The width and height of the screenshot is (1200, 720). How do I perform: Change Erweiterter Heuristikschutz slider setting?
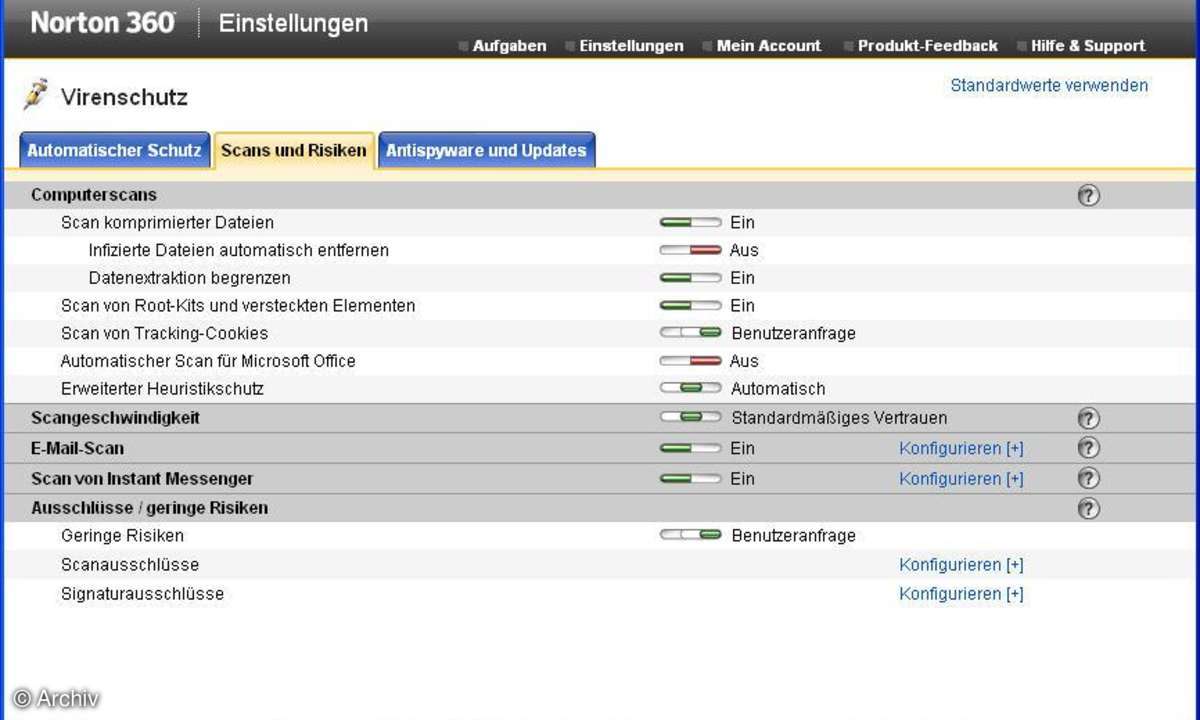(690, 389)
